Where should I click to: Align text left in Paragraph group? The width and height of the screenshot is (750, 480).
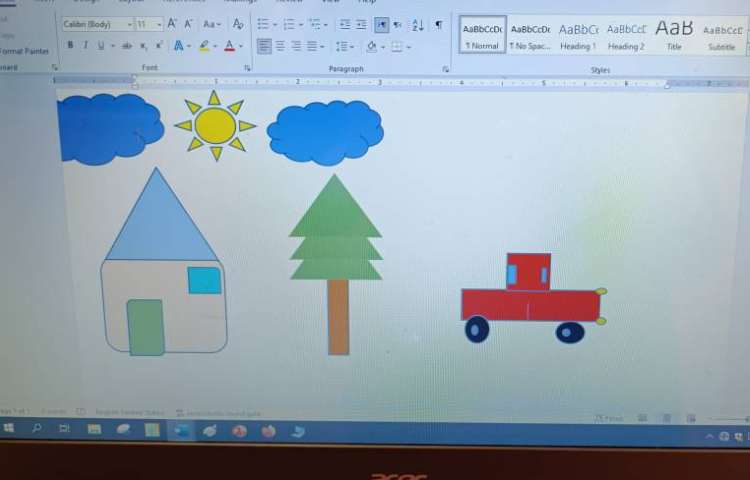click(264, 46)
